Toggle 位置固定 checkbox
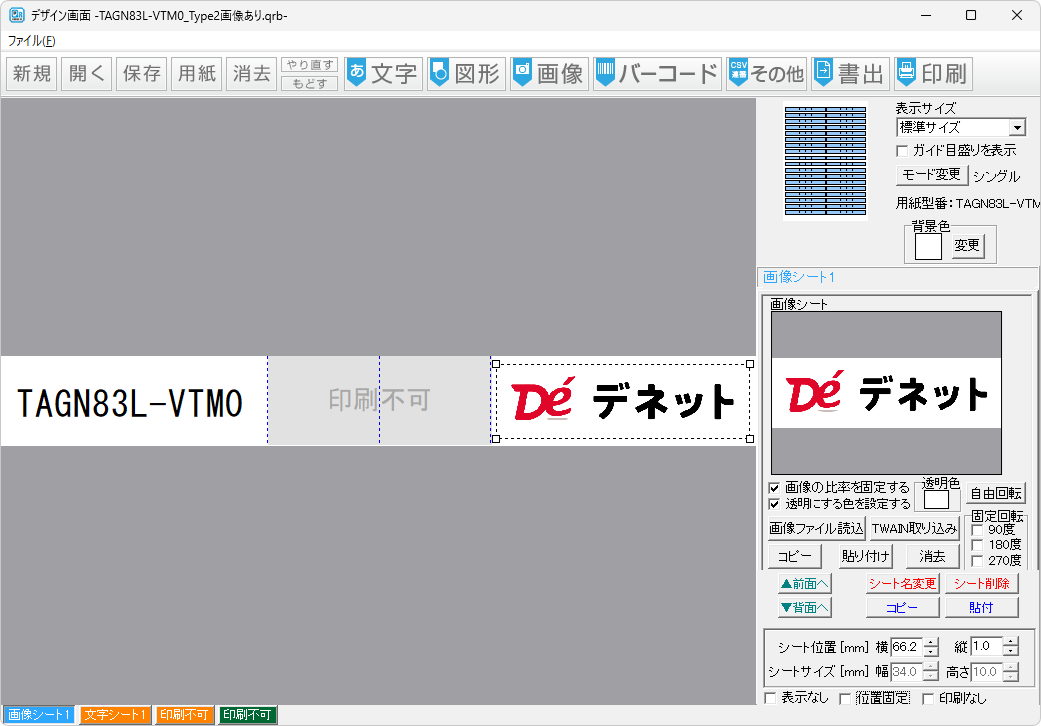 pyautogui.click(x=845, y=698)
